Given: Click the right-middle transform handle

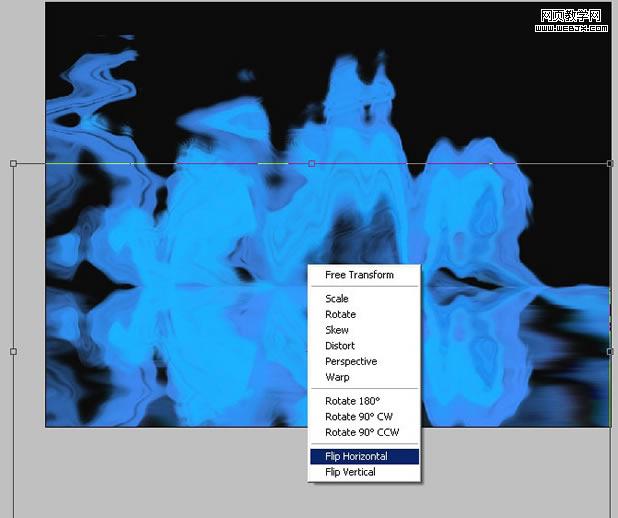Looking at the screenshot, I should coord(610,351).
